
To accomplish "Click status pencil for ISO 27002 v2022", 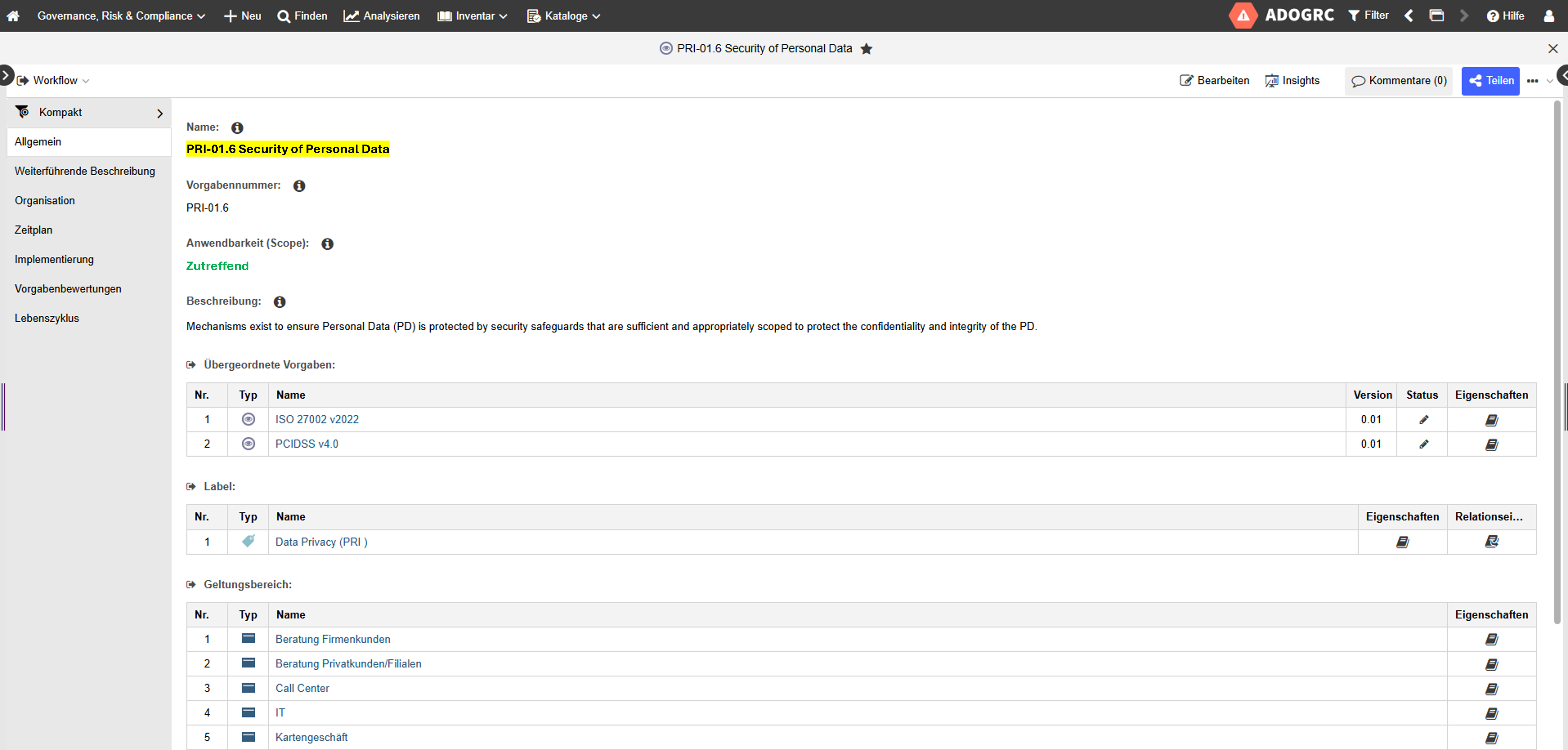I will point(1423,419).
